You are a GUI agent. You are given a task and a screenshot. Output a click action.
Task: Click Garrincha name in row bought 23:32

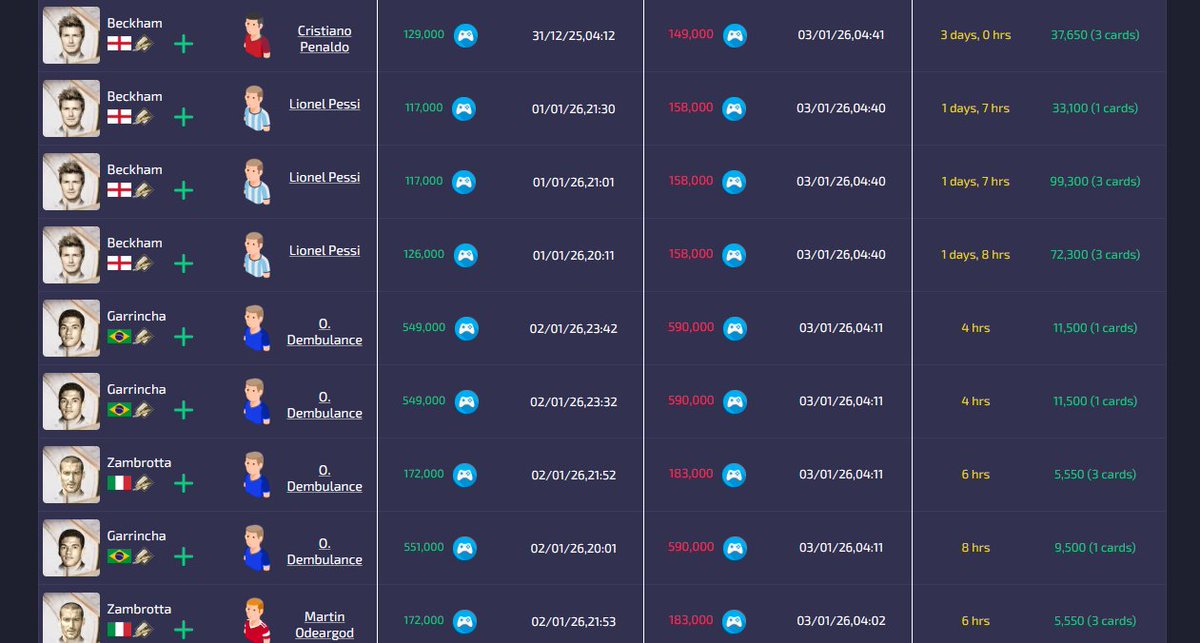click(137, 389)
